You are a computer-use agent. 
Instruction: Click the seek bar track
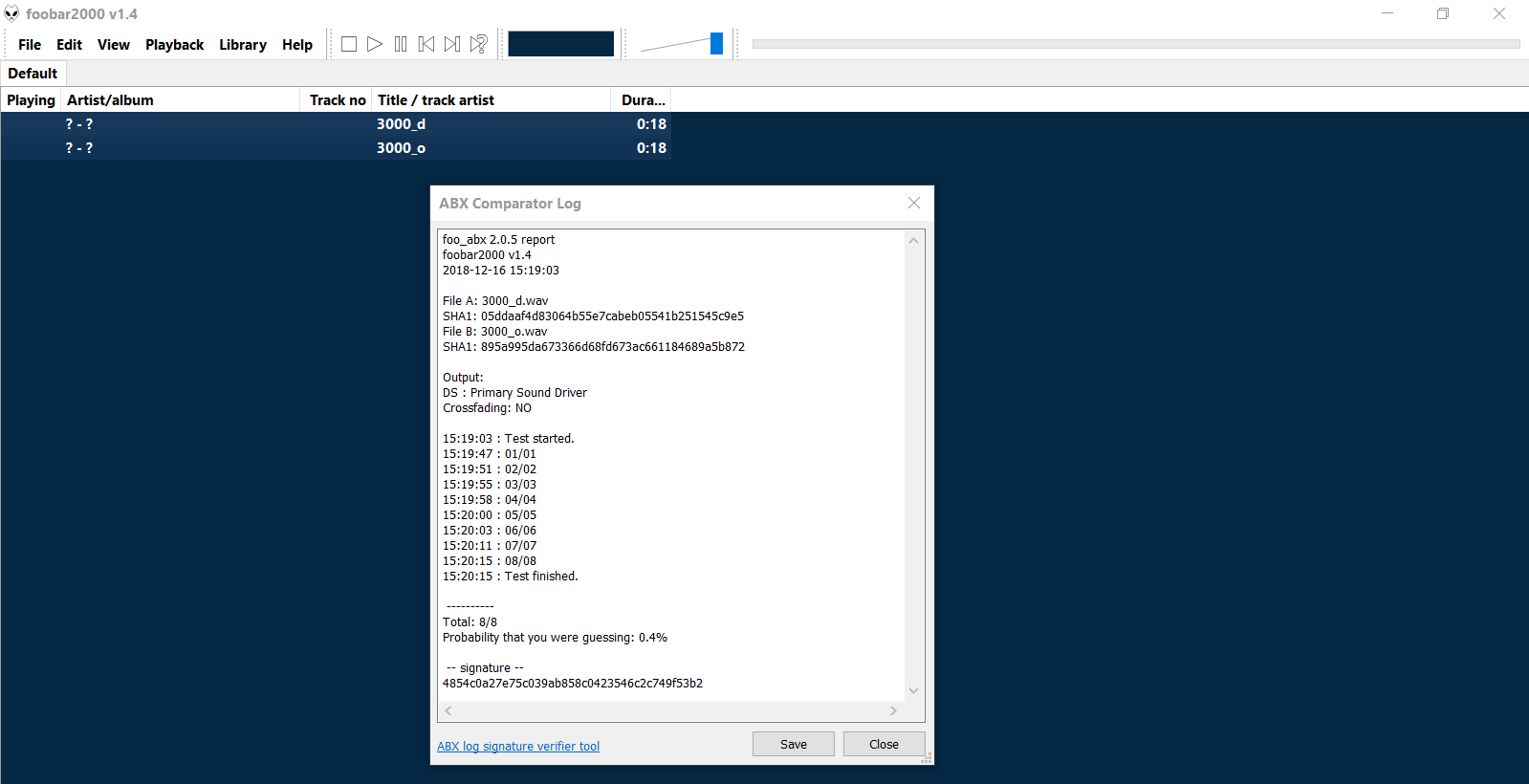[x=1136, y=44]
